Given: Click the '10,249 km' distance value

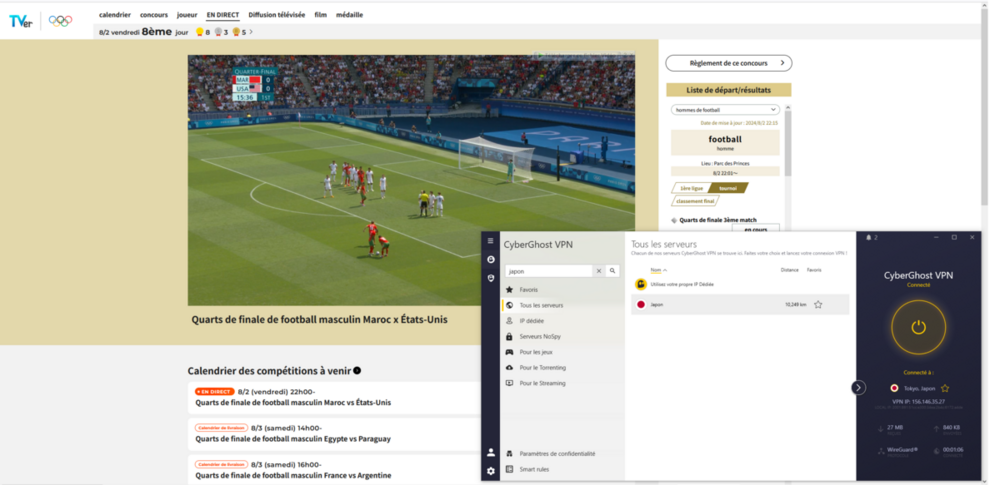Looking at the screenshot, I should click(x=795, y=305).
